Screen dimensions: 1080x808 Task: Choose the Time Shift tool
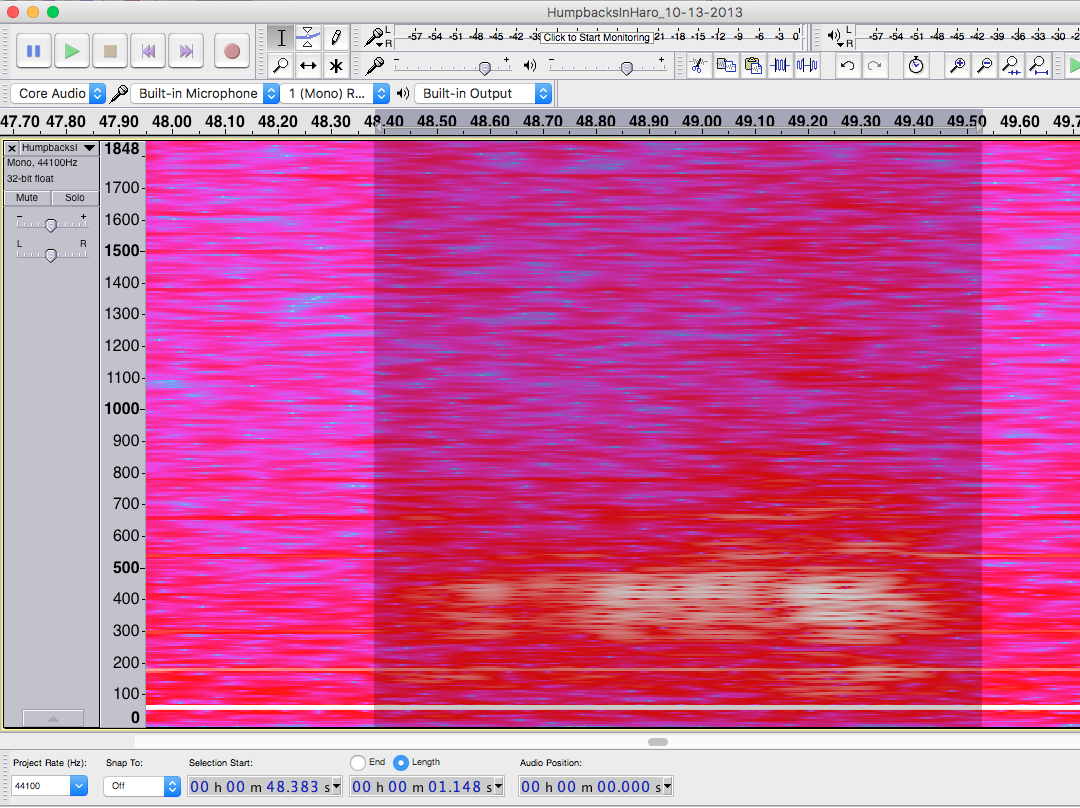[x=309, y=66]
